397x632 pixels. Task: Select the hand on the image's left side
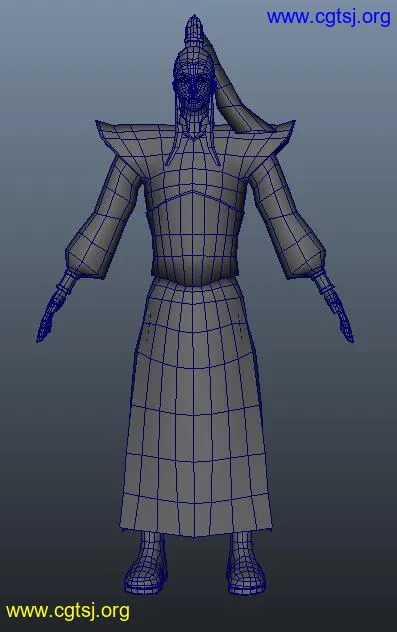pos(51,314)
